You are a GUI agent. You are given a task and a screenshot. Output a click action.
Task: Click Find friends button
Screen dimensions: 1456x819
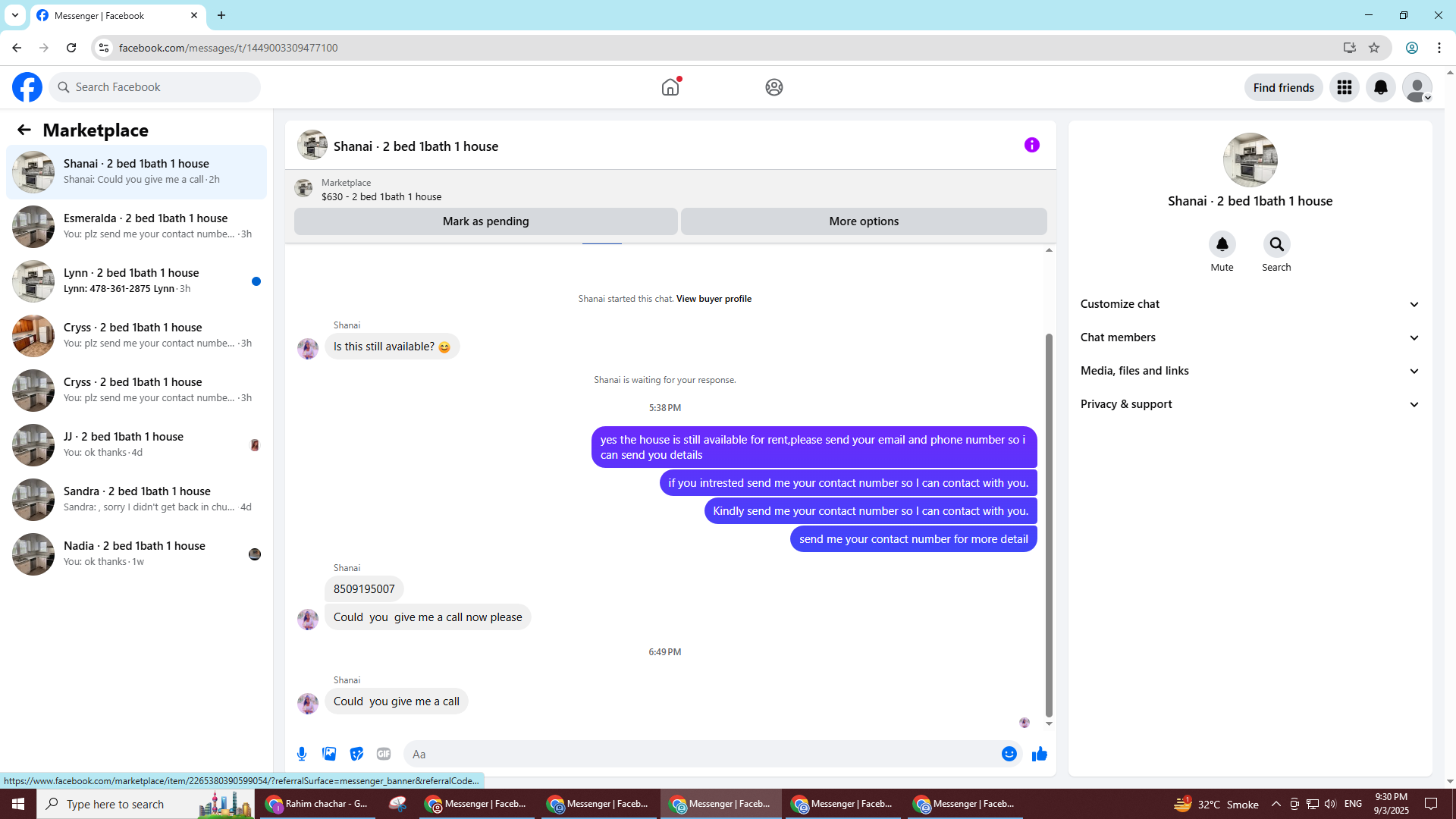[1283, 87]
